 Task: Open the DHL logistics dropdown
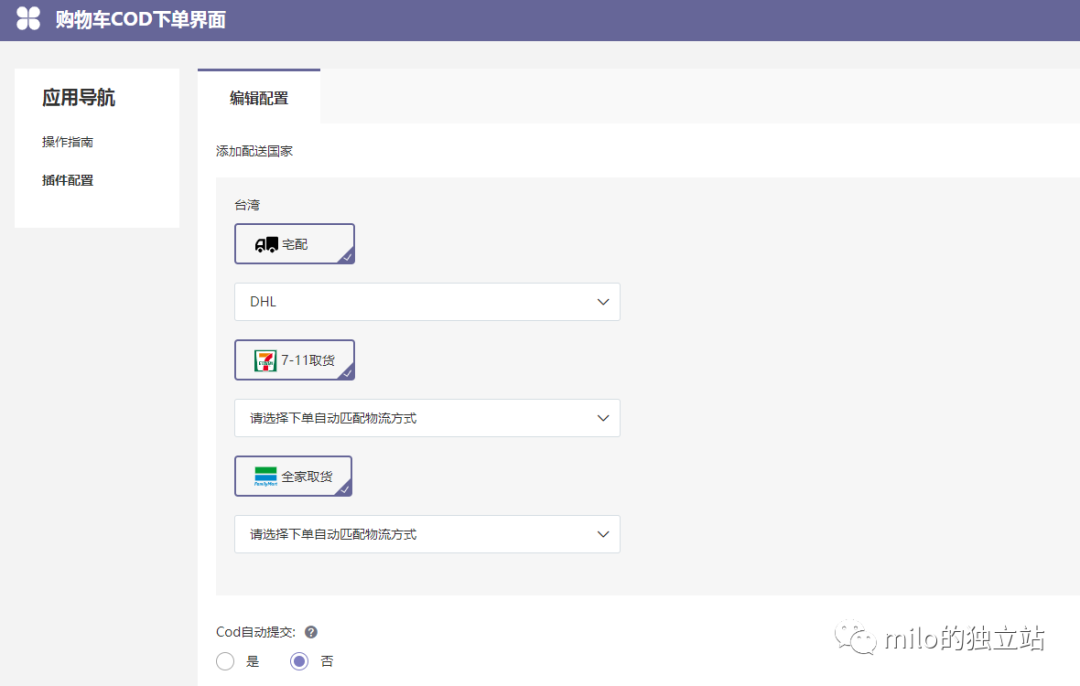click(603, 301)
